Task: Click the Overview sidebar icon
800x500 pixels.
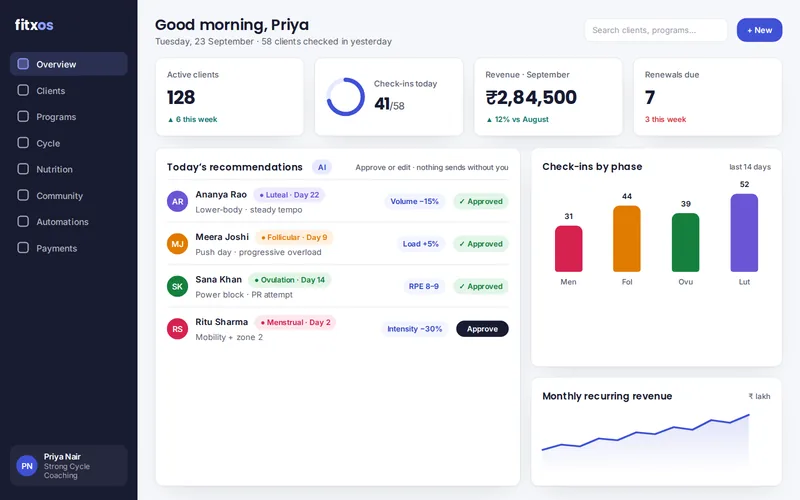Action: click(23, 64)
